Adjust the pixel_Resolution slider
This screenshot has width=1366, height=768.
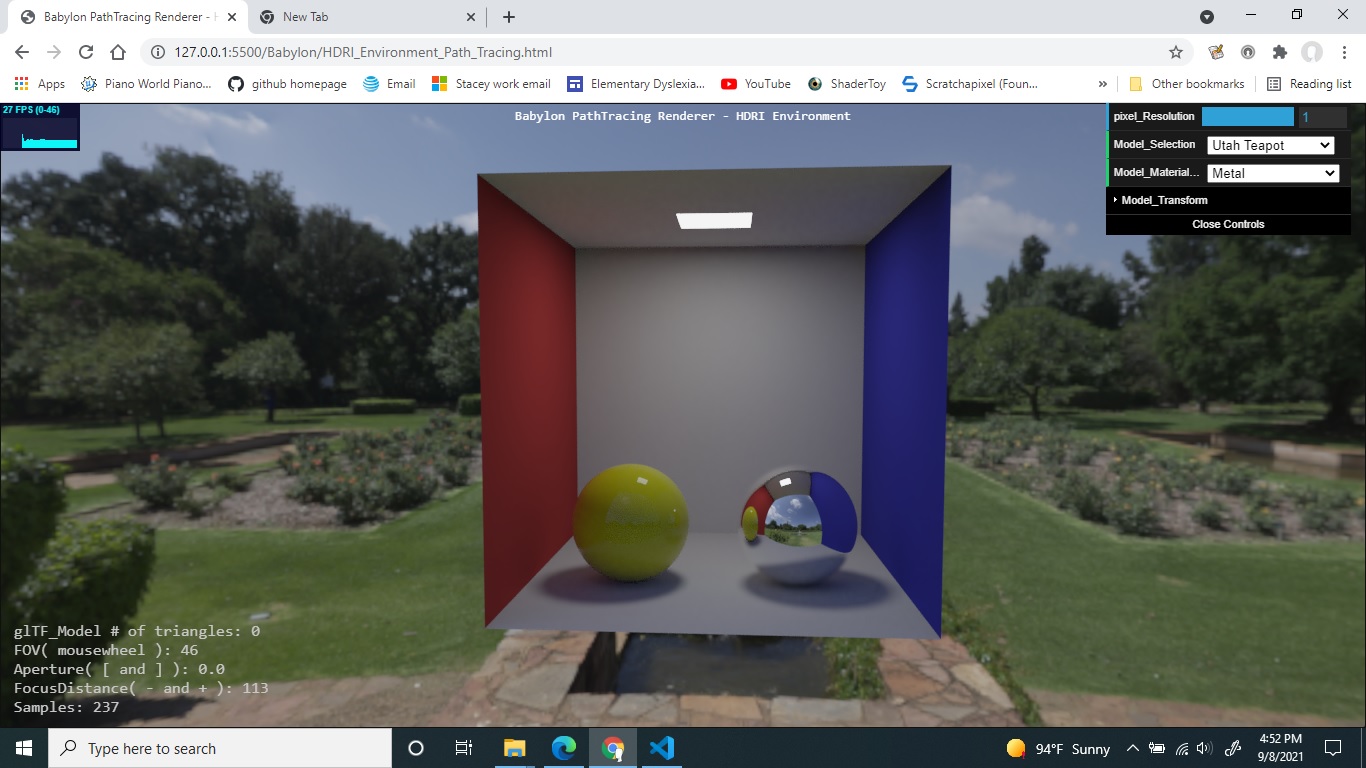pyautogui.click(x=1248, y=116)
